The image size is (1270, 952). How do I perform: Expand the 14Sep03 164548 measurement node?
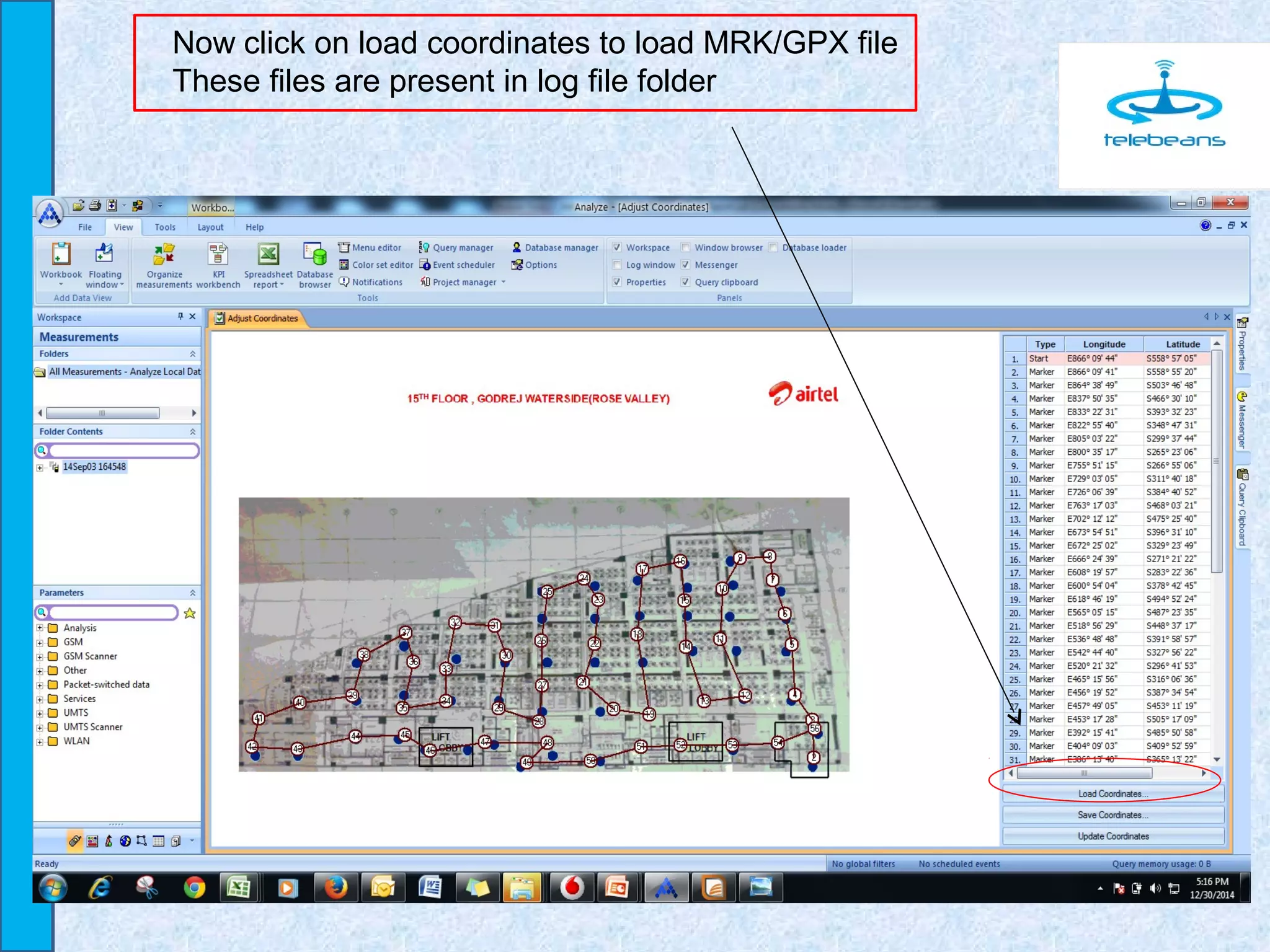[x=40, y=468]
